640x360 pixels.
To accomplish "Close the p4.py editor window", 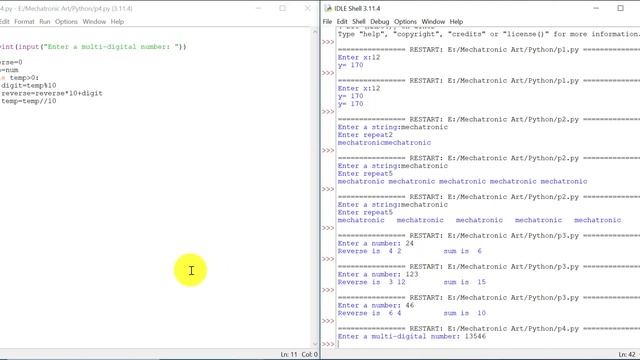I will coord(308,8).
